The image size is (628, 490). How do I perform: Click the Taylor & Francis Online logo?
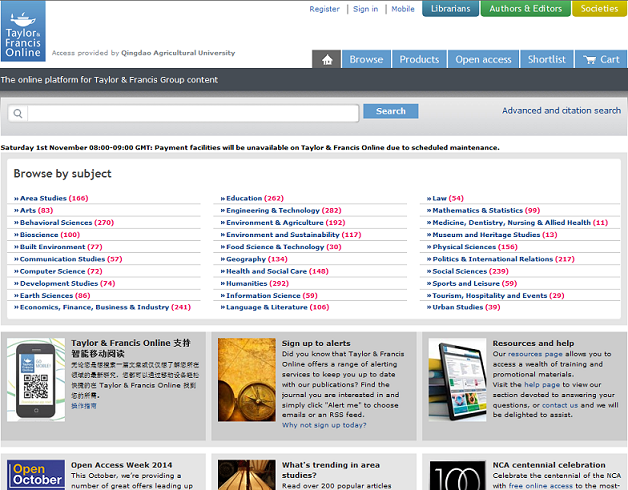[x=23, y=31]
